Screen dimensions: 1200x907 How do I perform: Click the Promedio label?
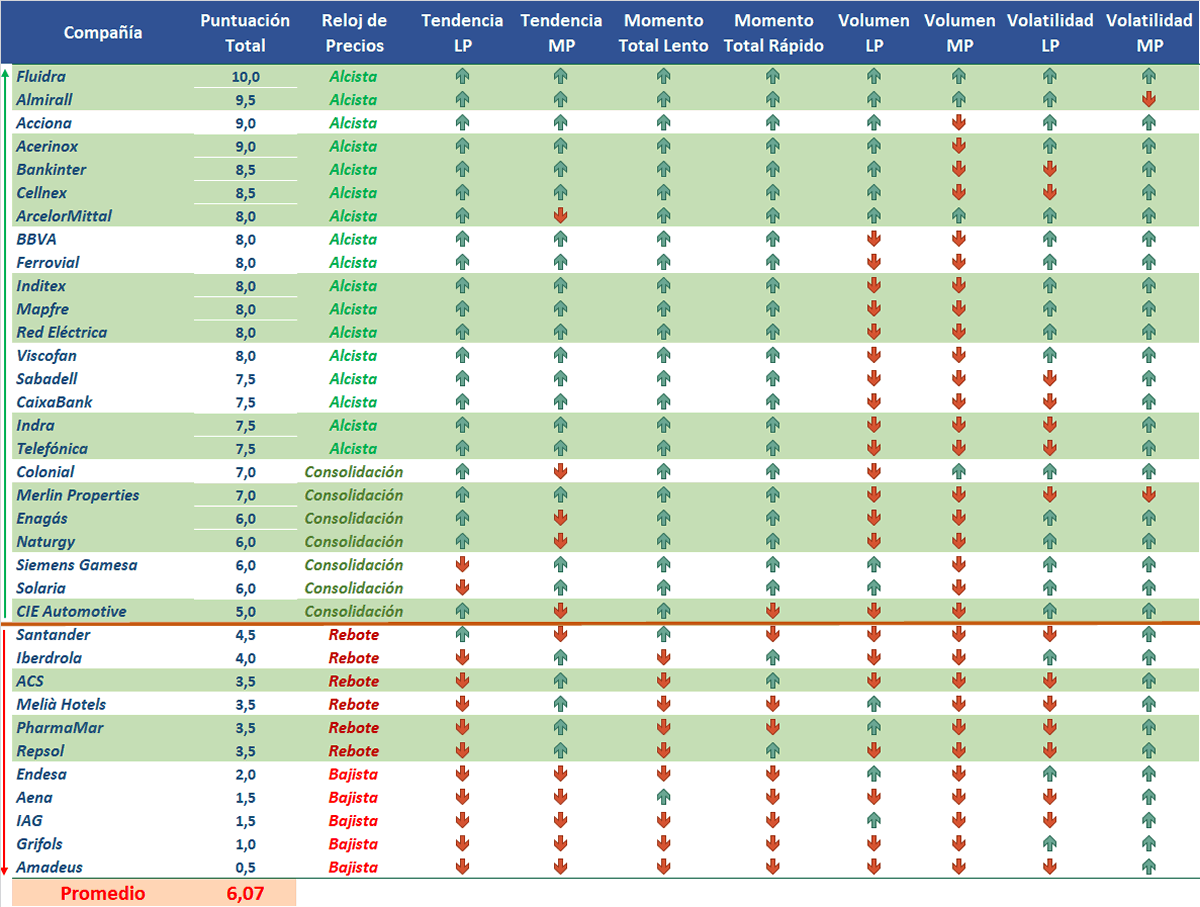click(x=103, y=893)
